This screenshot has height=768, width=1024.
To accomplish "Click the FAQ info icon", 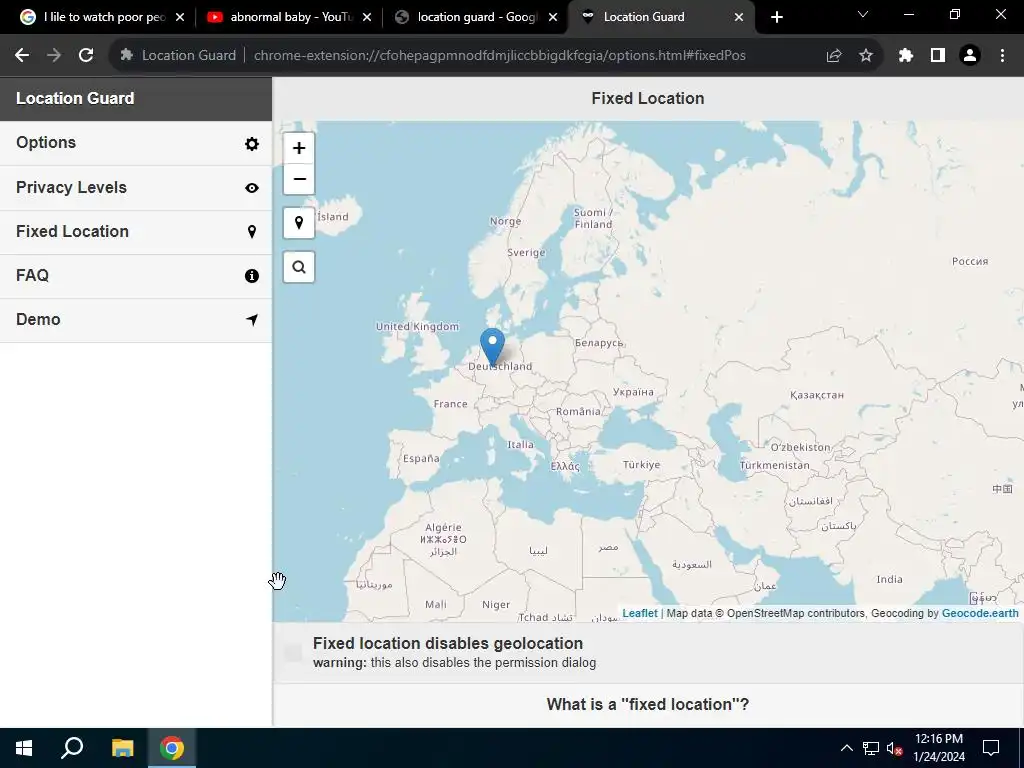I will [251, 276].
